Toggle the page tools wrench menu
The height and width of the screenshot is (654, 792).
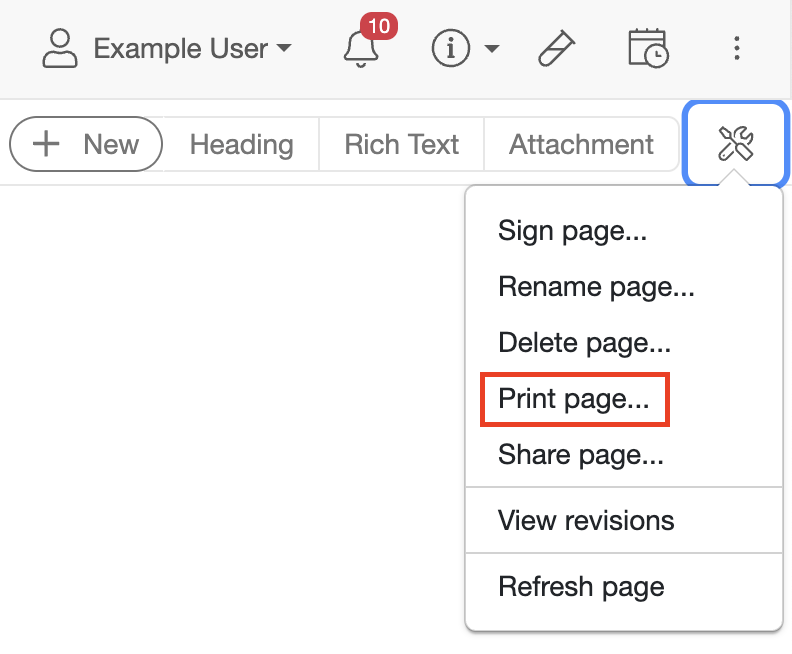pos(735,144)
